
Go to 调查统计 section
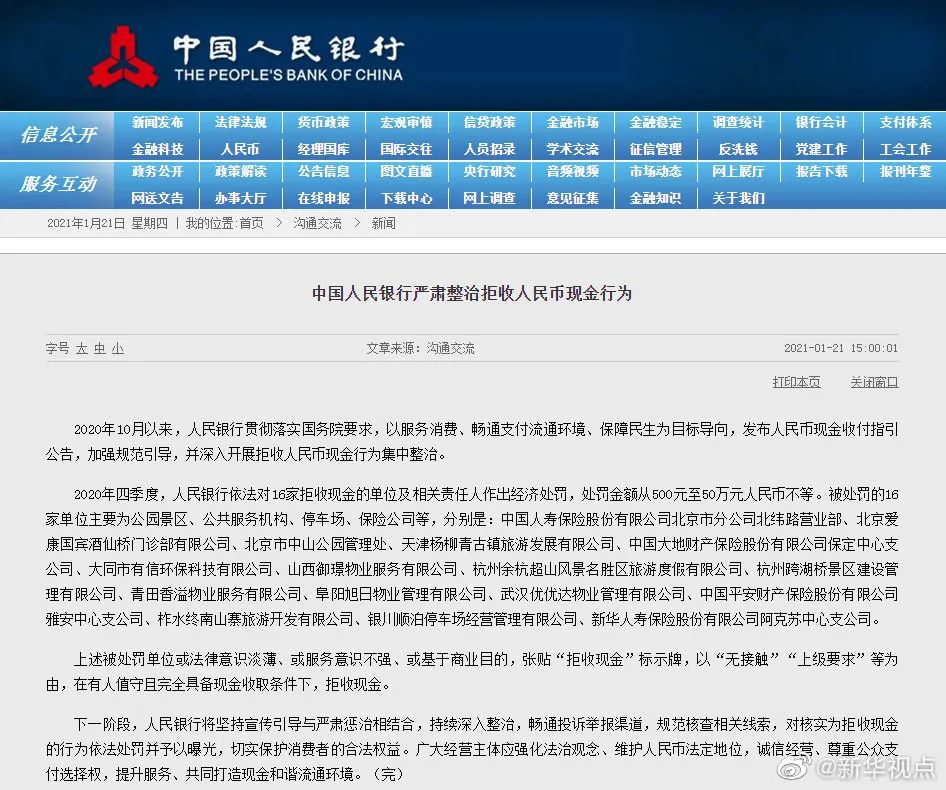(738, 123)
